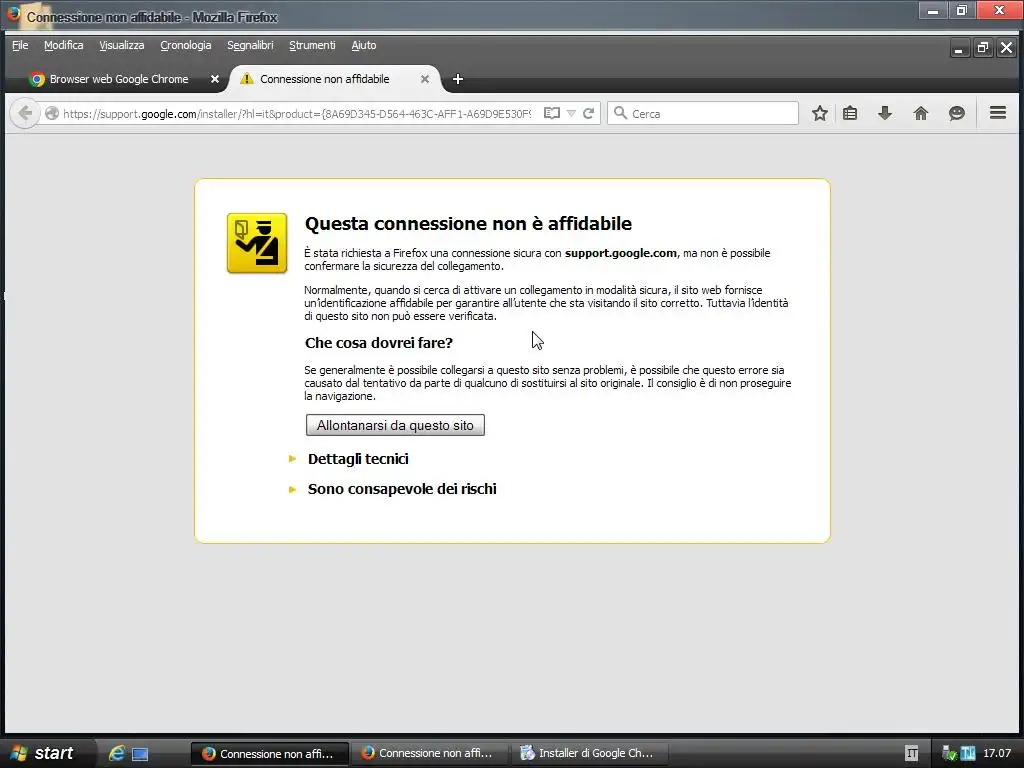The width and height of the screenshot is (1024, 768).
Task: Open the Aiuto menu
Action: coord(364,45)
